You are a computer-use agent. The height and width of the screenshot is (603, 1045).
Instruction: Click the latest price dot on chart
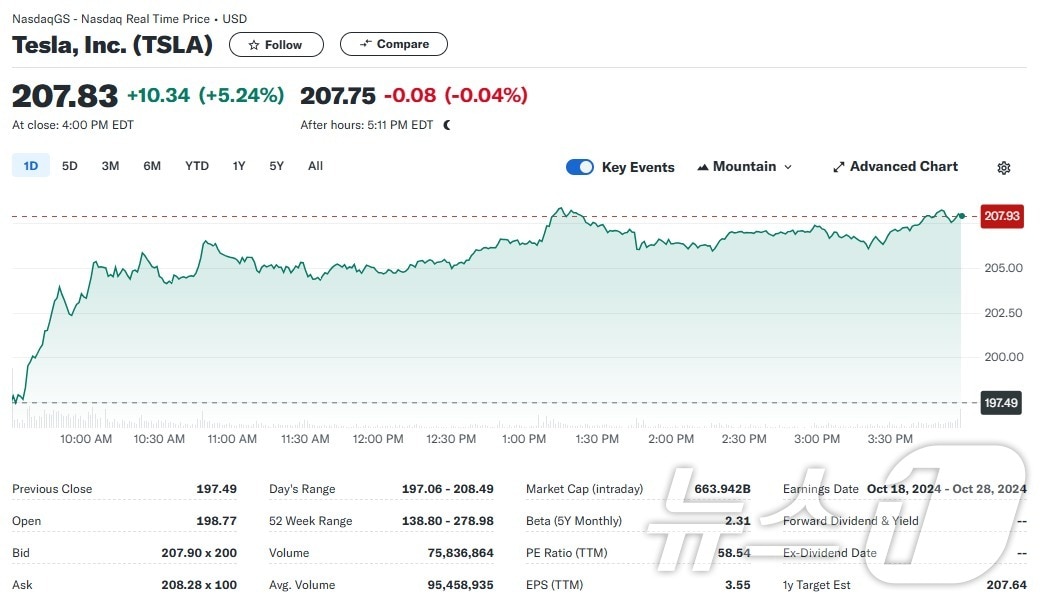point(961,216)
